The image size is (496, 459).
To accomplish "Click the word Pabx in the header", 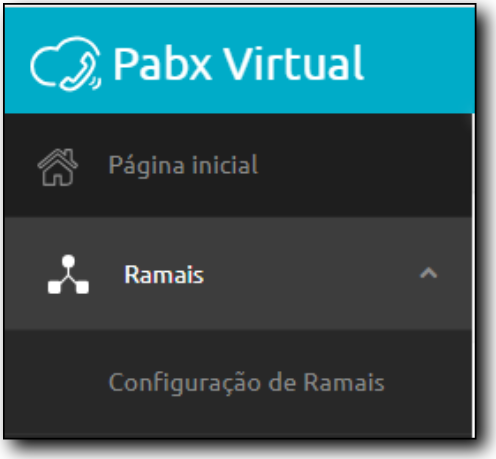I will [x=162, y=63].
